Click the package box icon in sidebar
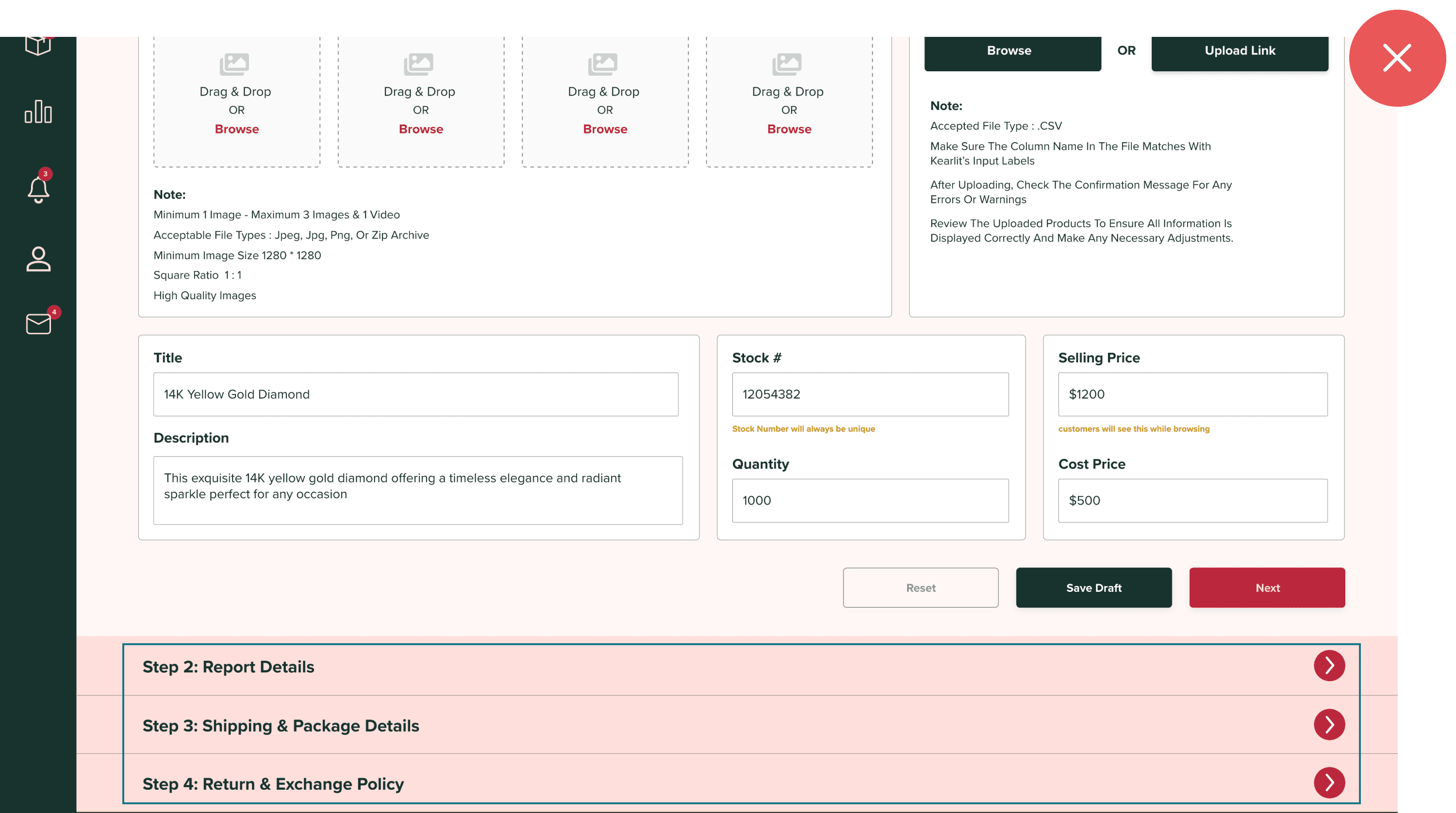 point(38,45)
